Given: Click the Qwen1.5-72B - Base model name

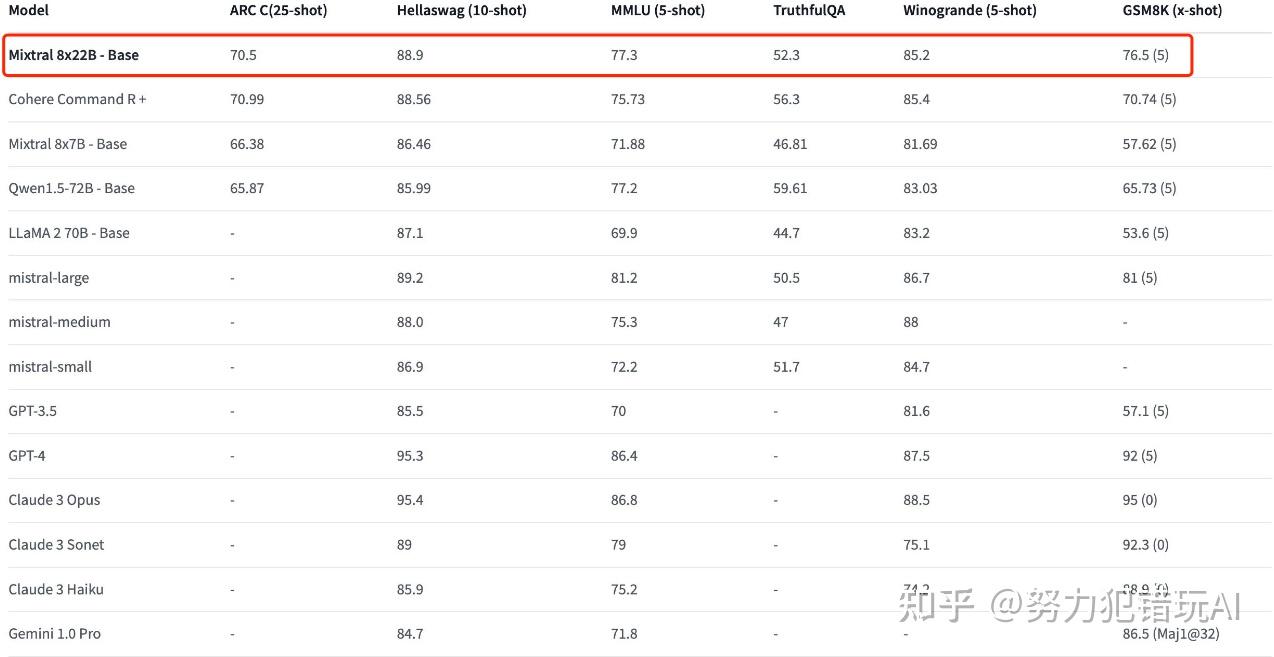Looking at the screenshot, I should coord(71,188).
